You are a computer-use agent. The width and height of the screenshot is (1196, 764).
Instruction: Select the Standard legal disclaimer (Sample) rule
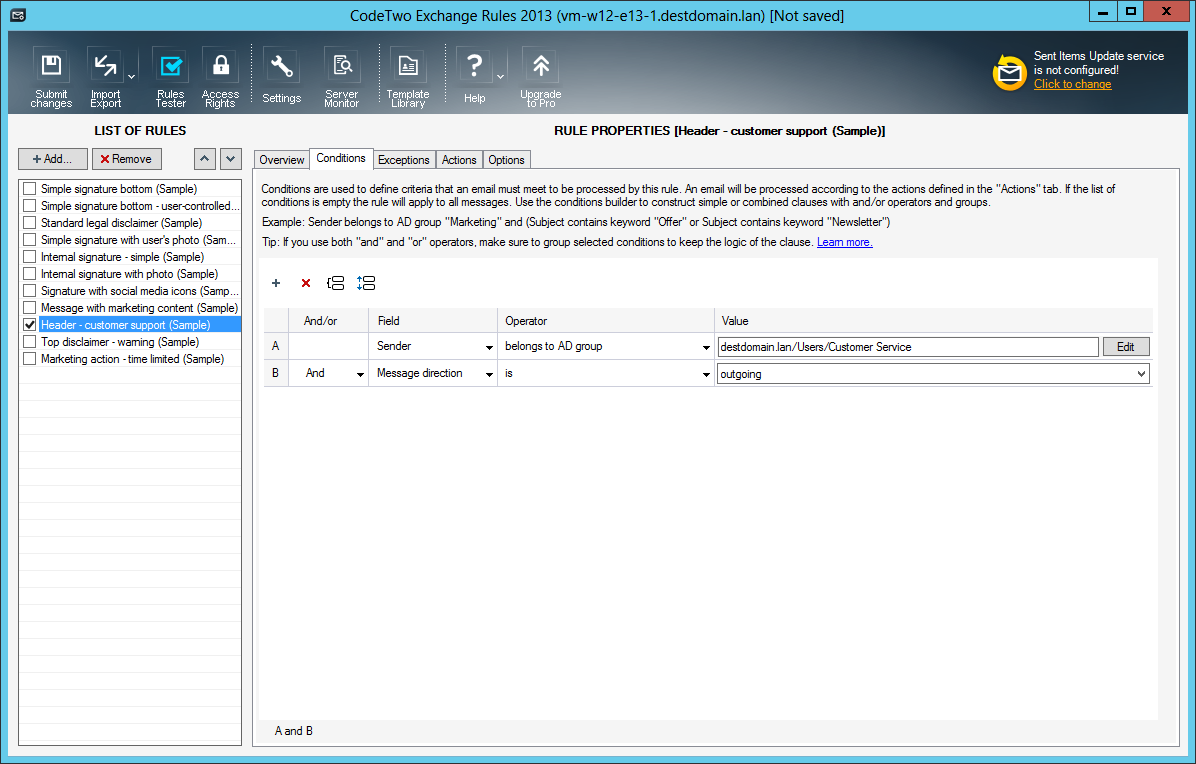121,223
